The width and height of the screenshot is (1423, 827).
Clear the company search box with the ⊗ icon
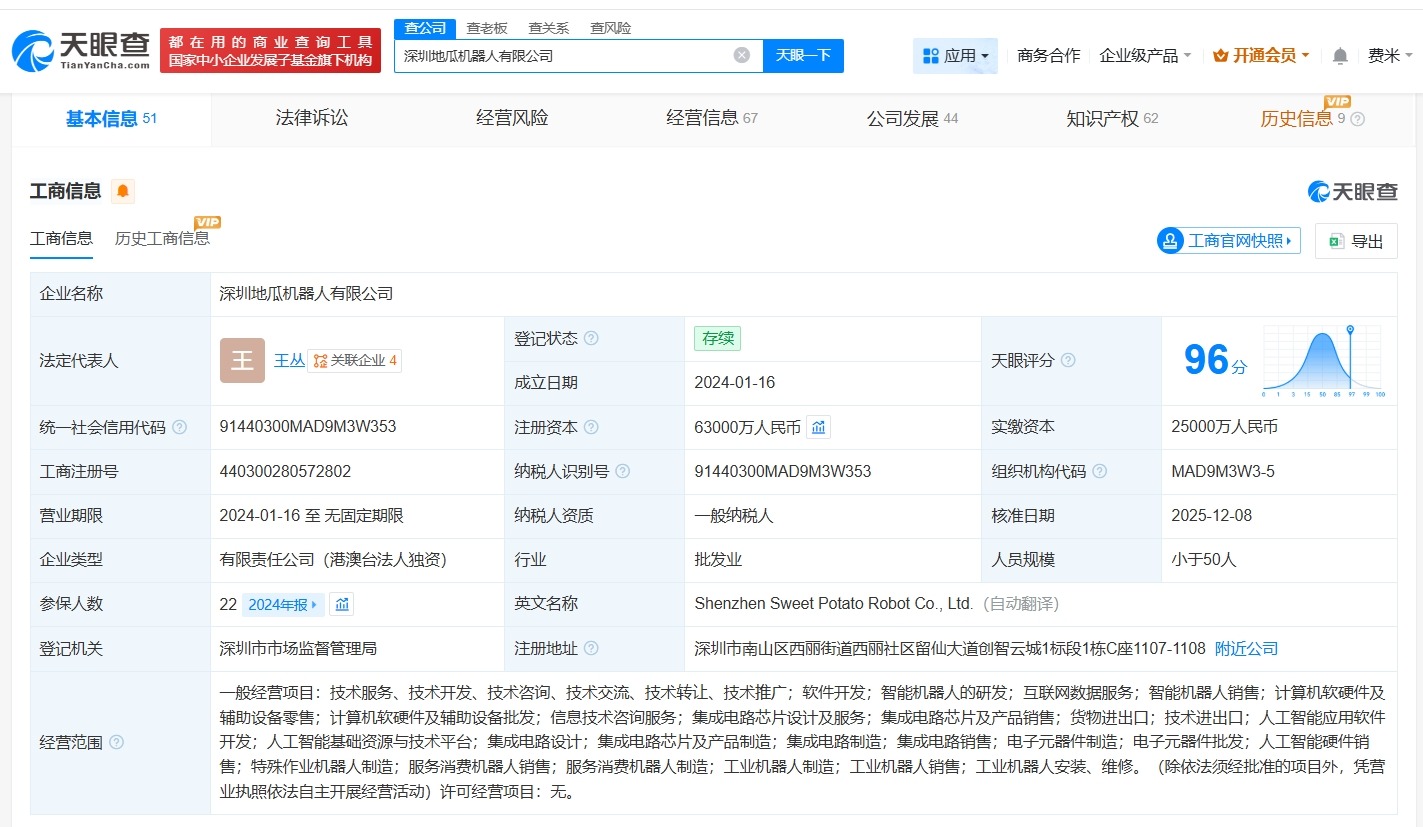point(740,55)
